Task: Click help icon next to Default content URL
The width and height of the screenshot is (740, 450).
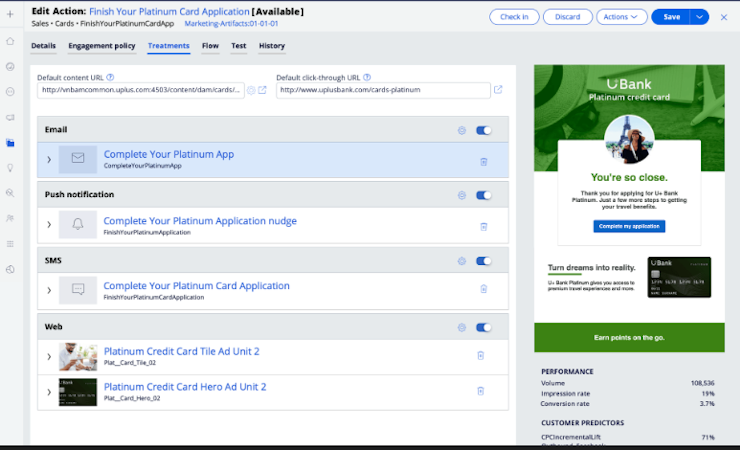Action: 110,77
